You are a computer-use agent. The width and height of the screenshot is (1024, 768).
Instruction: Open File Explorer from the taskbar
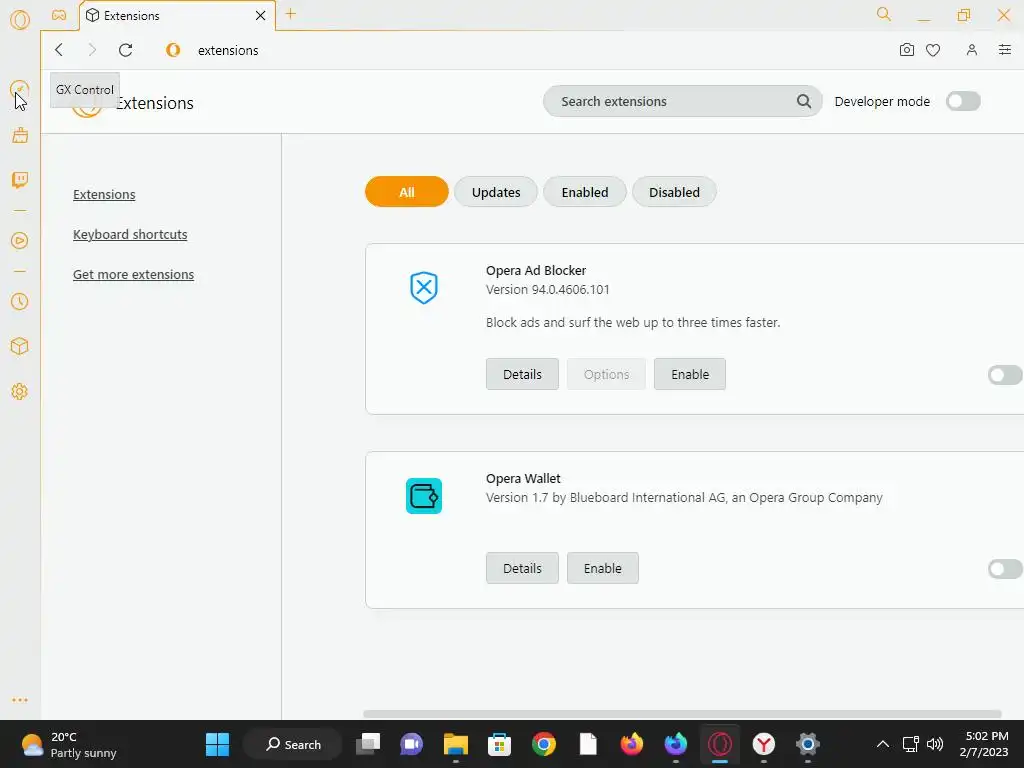pos(456,744)
